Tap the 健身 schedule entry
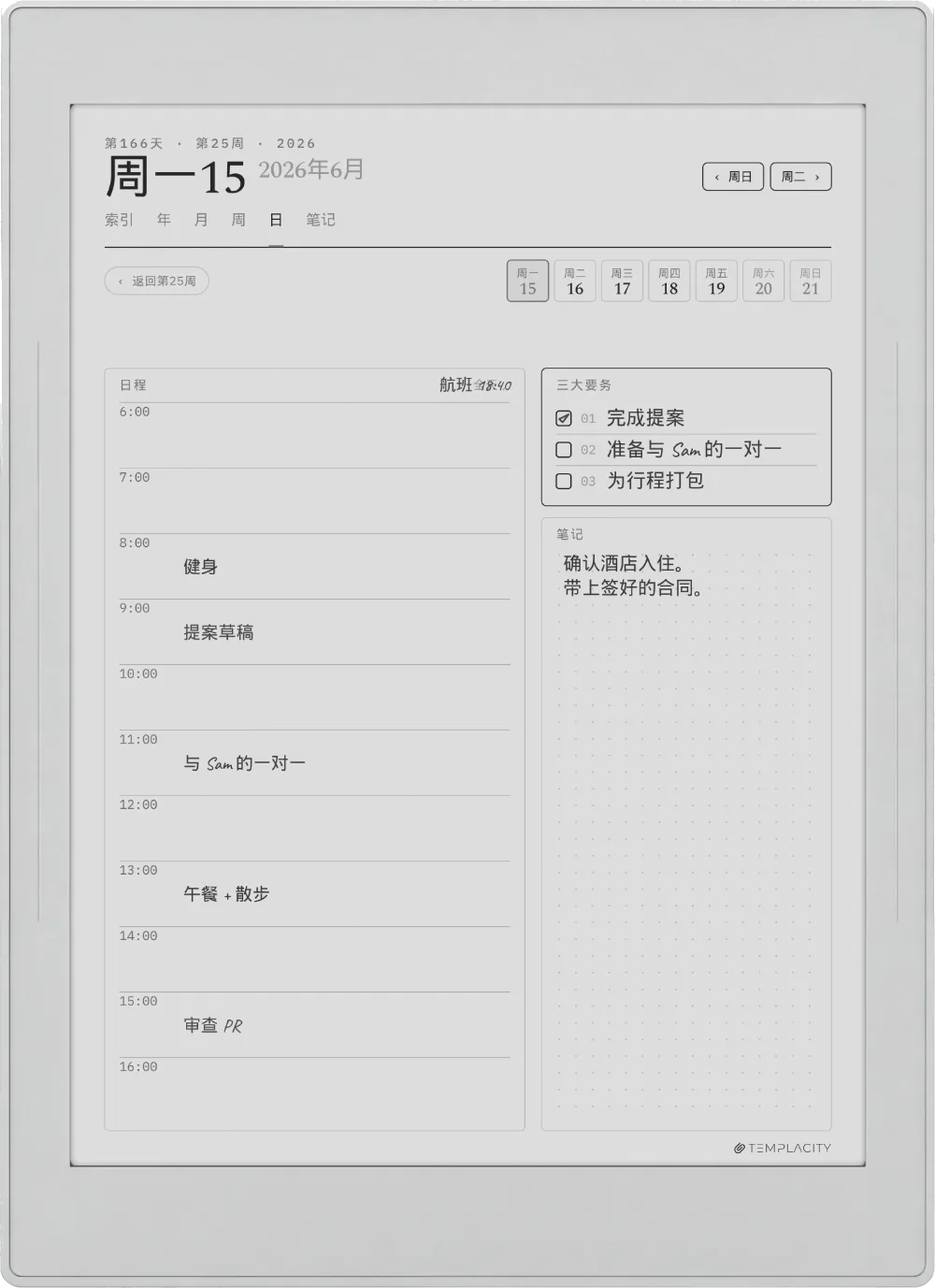 click(200, 567)
